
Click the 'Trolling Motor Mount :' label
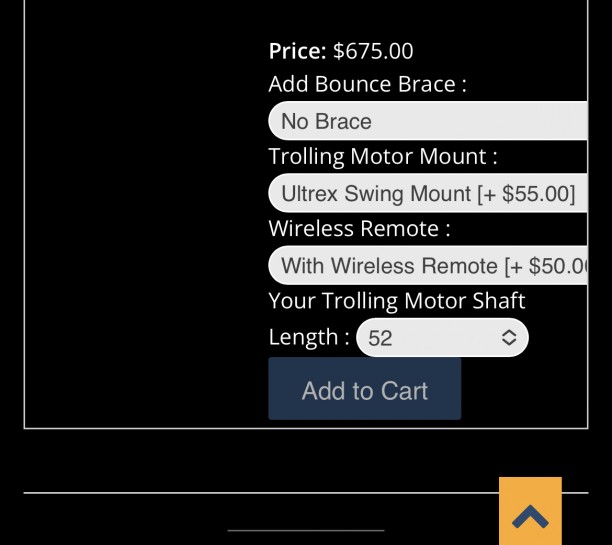coord(382,157)
